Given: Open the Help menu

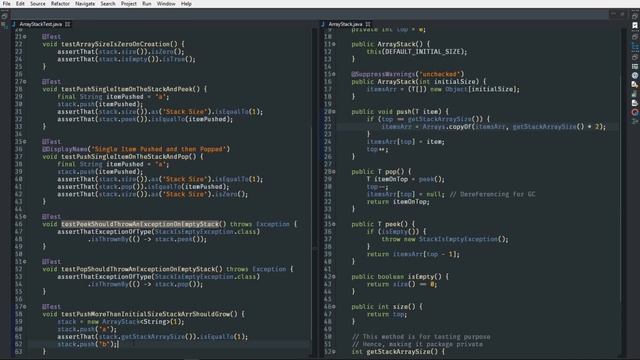Looking at the screenshot, I should click(186, 4).
